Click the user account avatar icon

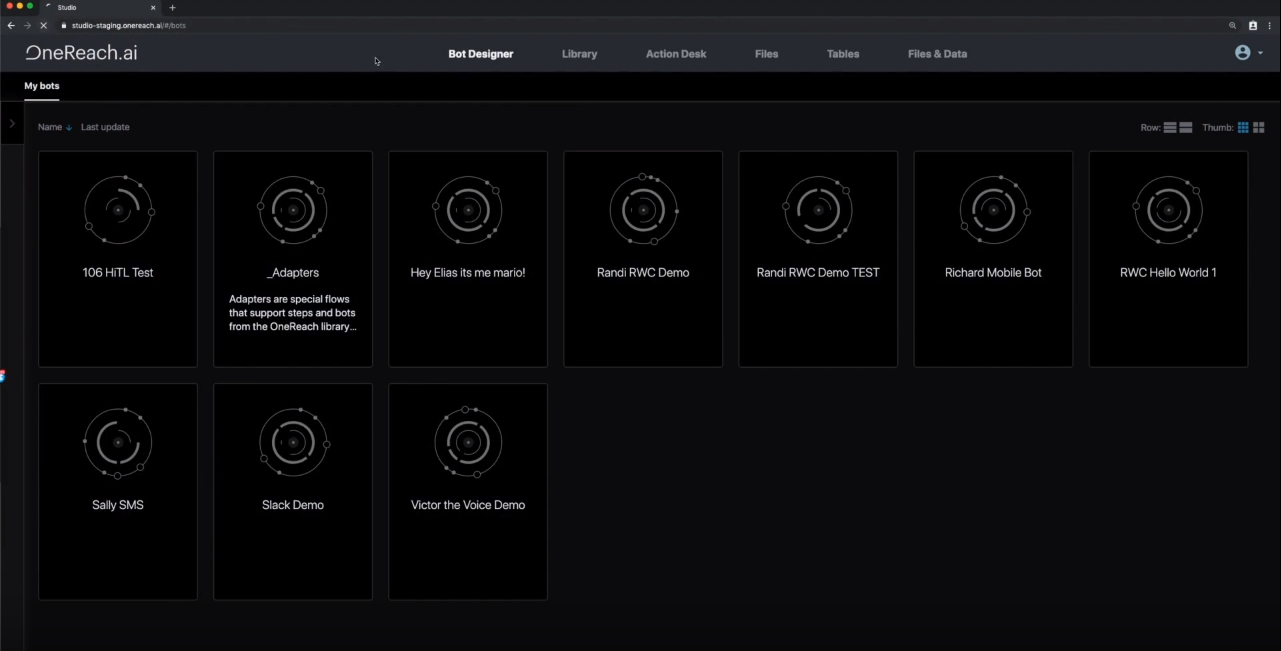point(1243,53)
